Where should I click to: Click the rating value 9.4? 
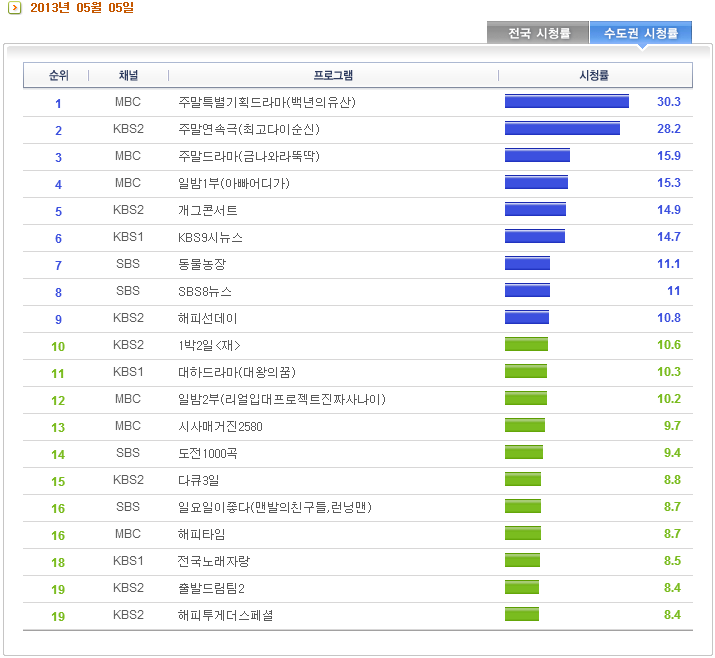click(x=672, y=452)
